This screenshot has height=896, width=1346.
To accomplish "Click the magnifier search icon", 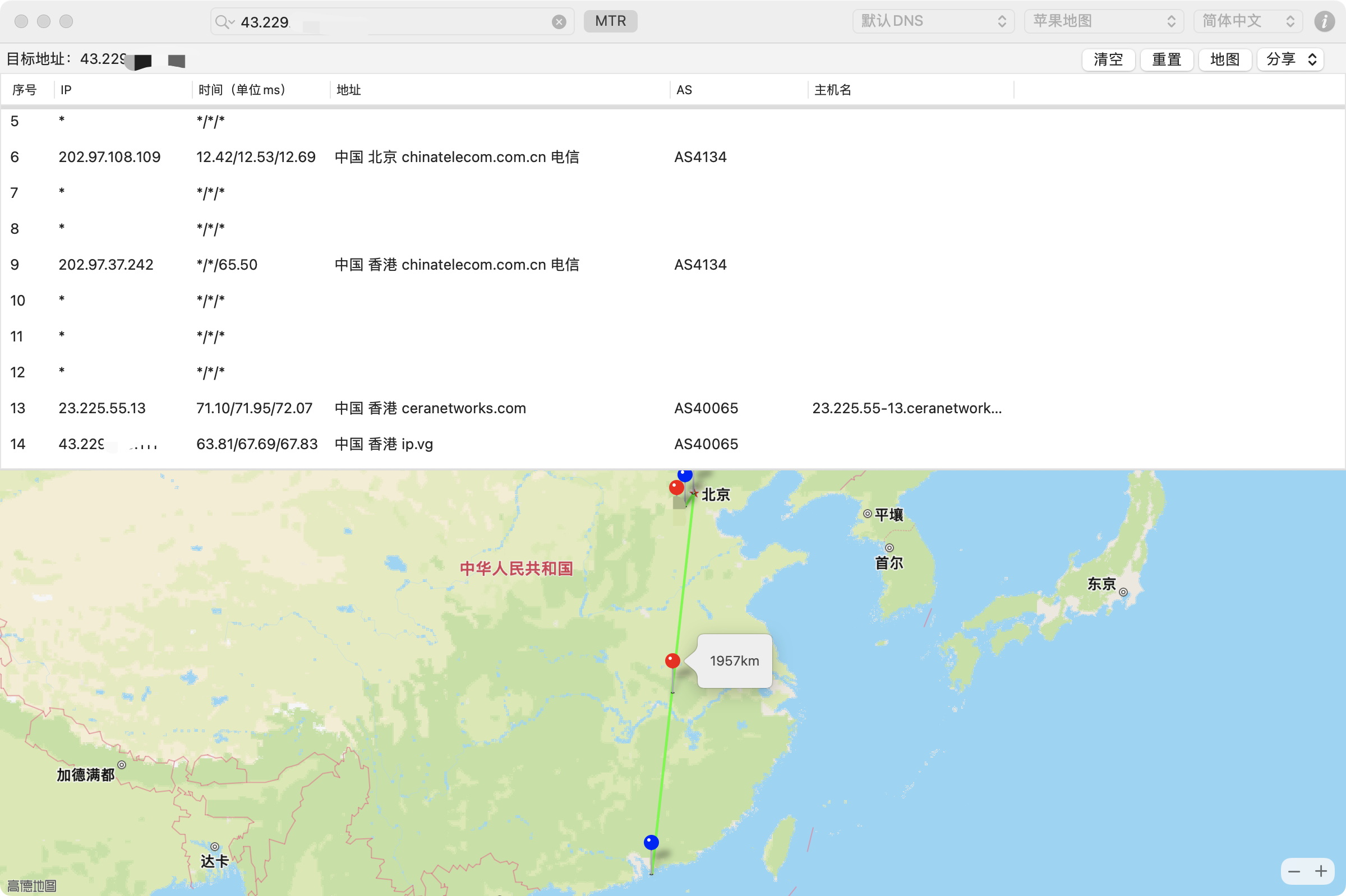I will (222, 22).
